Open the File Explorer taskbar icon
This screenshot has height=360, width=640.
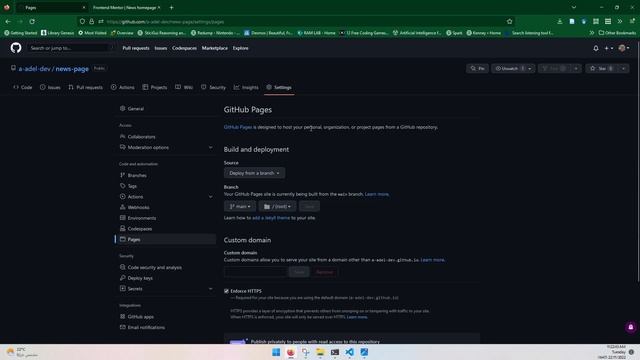point(320,352)
